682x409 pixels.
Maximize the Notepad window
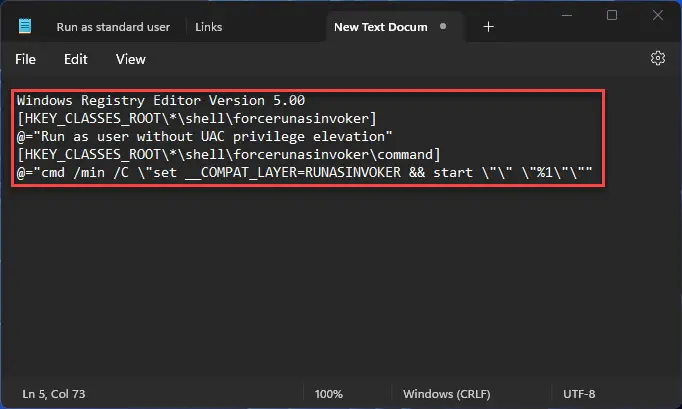[612, 15]
